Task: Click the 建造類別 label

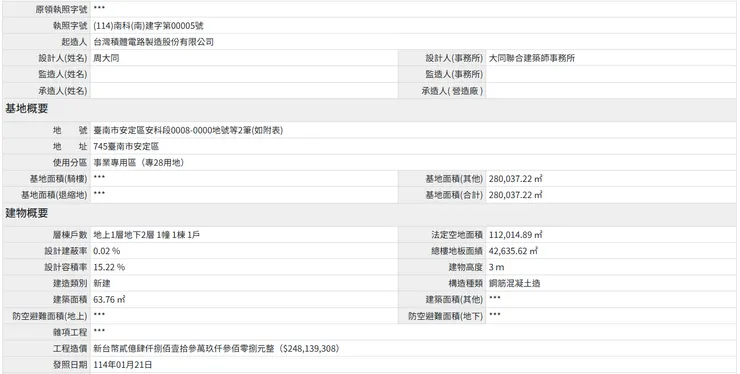Action: pos(70,283)
